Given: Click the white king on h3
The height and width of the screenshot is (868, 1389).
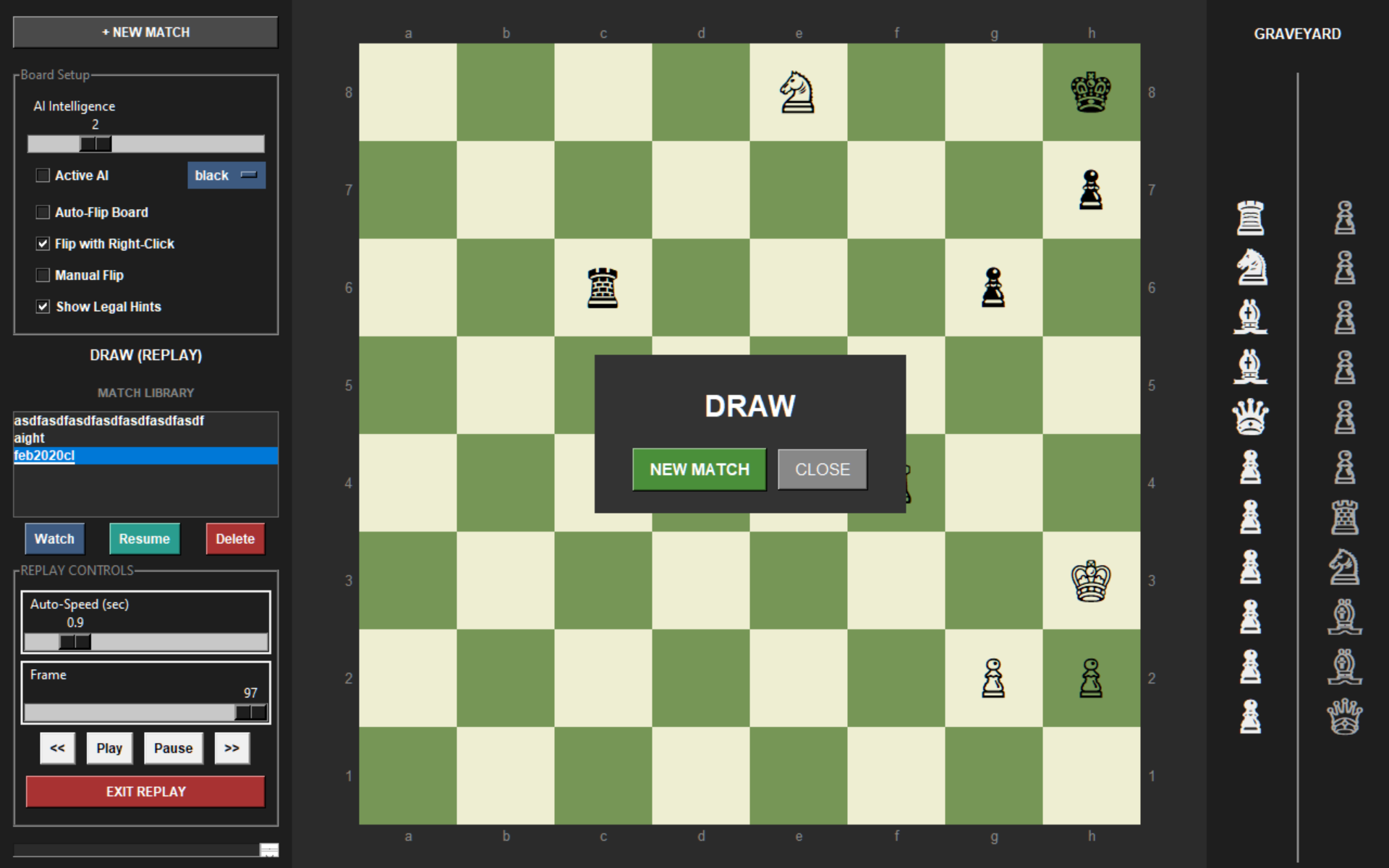Looking at the screenshot, I should click(x=1091, y=581).
